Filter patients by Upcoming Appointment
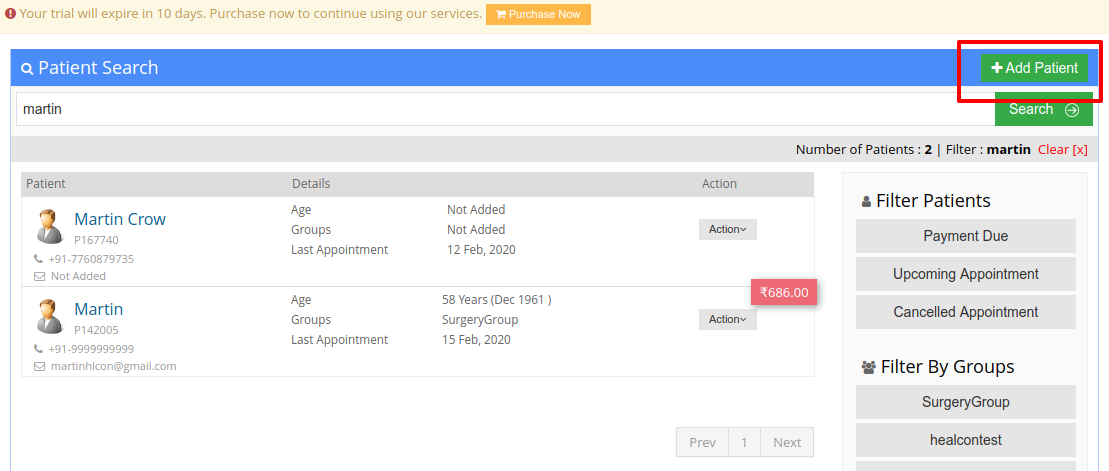The height and width of the screenshot is (471, 1109). tap(965, 274)
